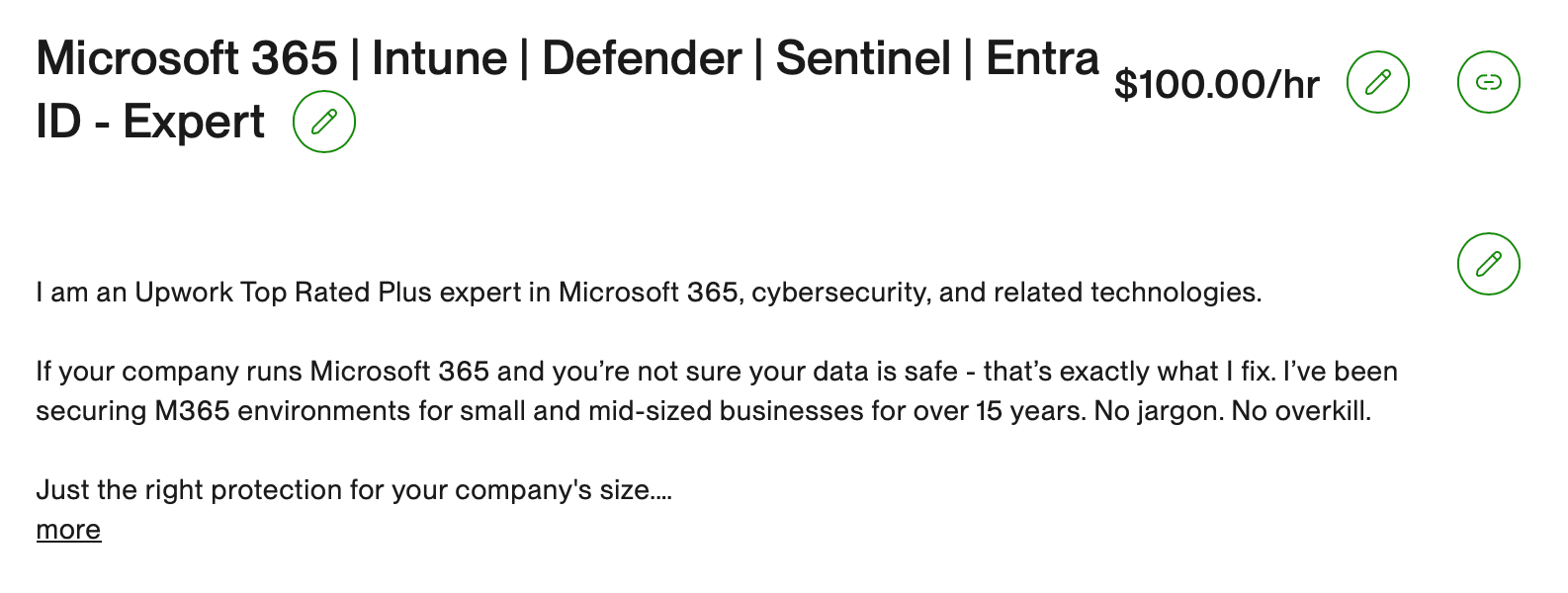
Task: Click 'ID - Expert' on title's second line
Action: point(150,122)
